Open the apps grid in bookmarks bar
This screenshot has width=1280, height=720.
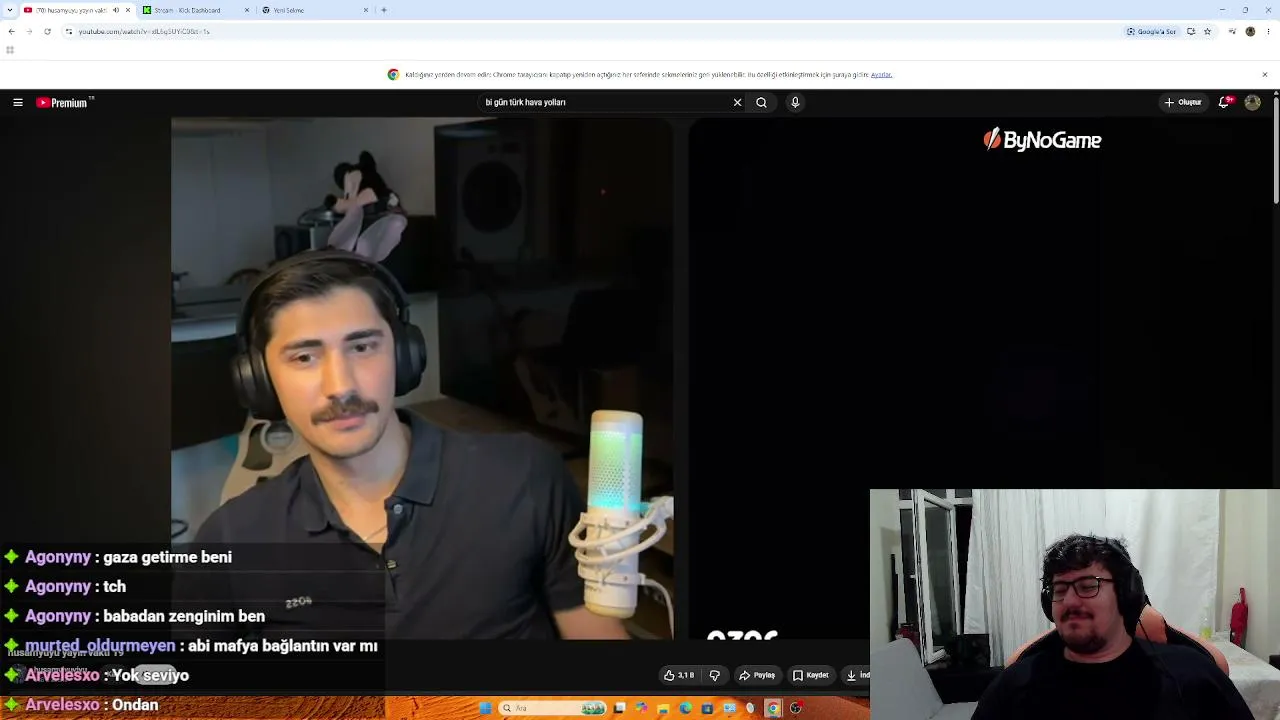pos(10,50)
